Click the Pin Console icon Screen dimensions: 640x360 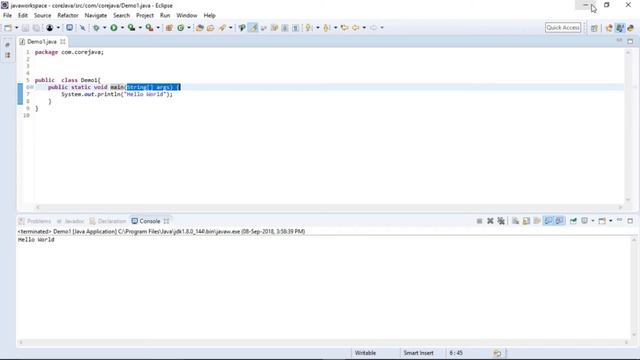(x=573, y=221)
